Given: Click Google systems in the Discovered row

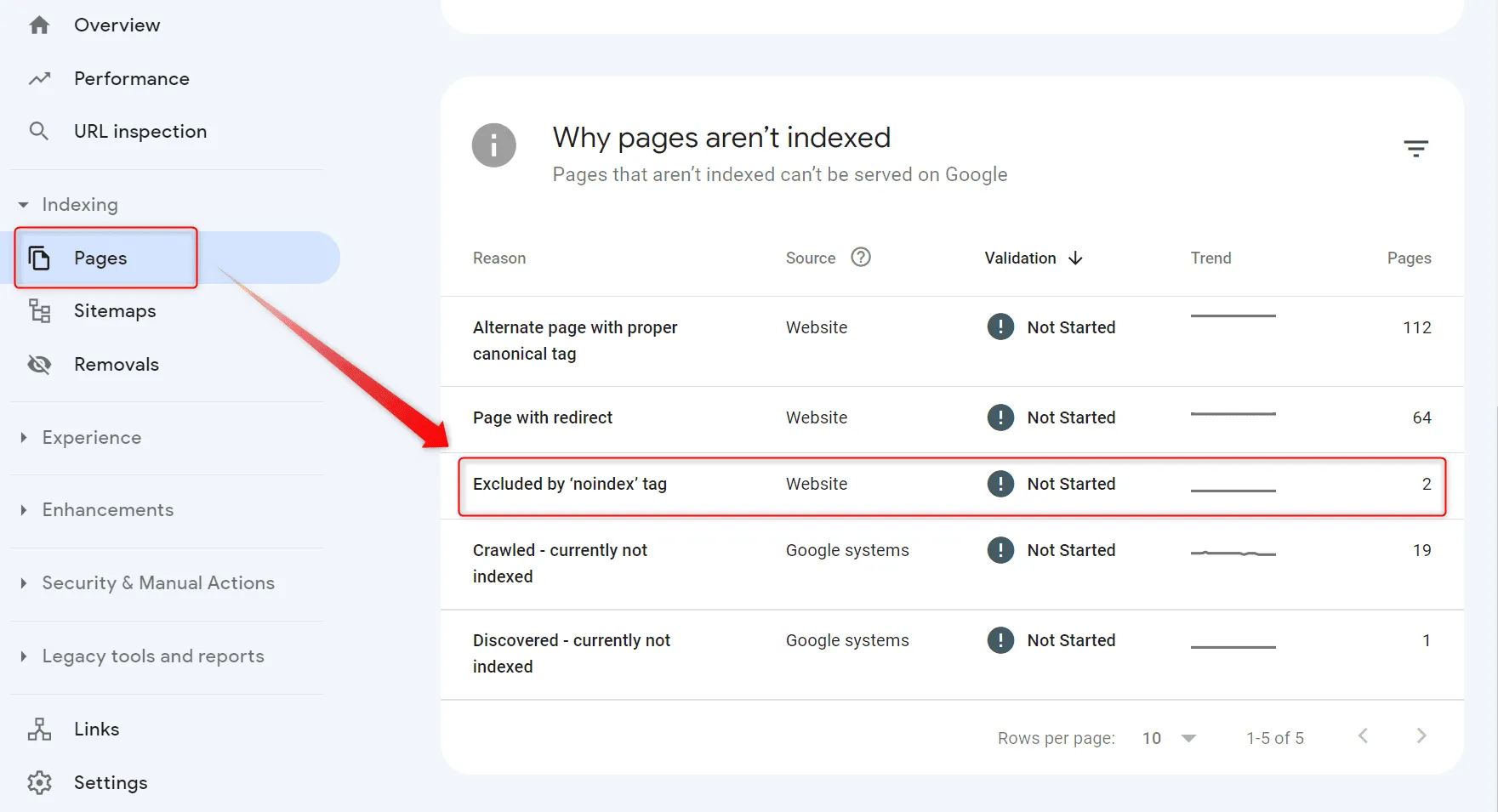Looking at the screenshot, I should [847, 640].
